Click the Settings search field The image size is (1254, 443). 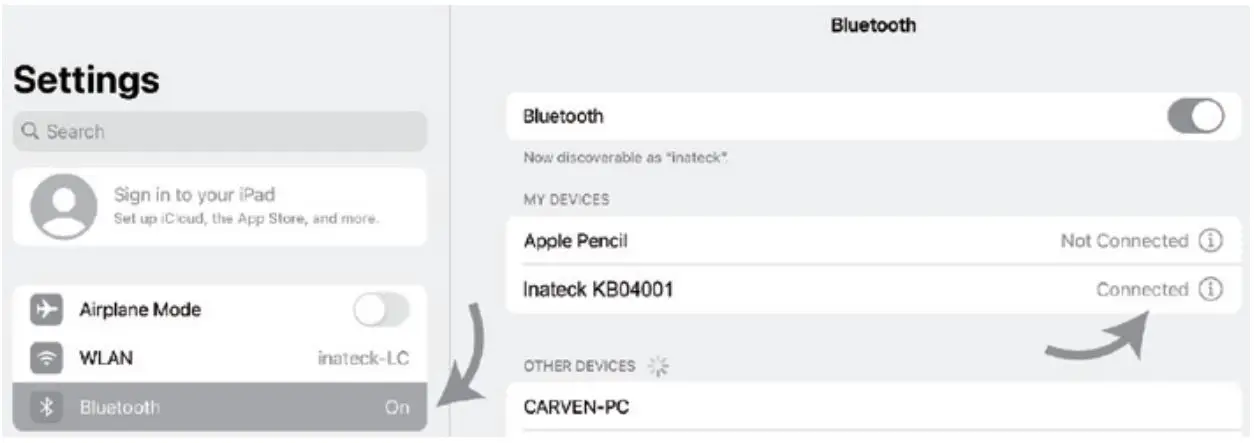point(220,131)
